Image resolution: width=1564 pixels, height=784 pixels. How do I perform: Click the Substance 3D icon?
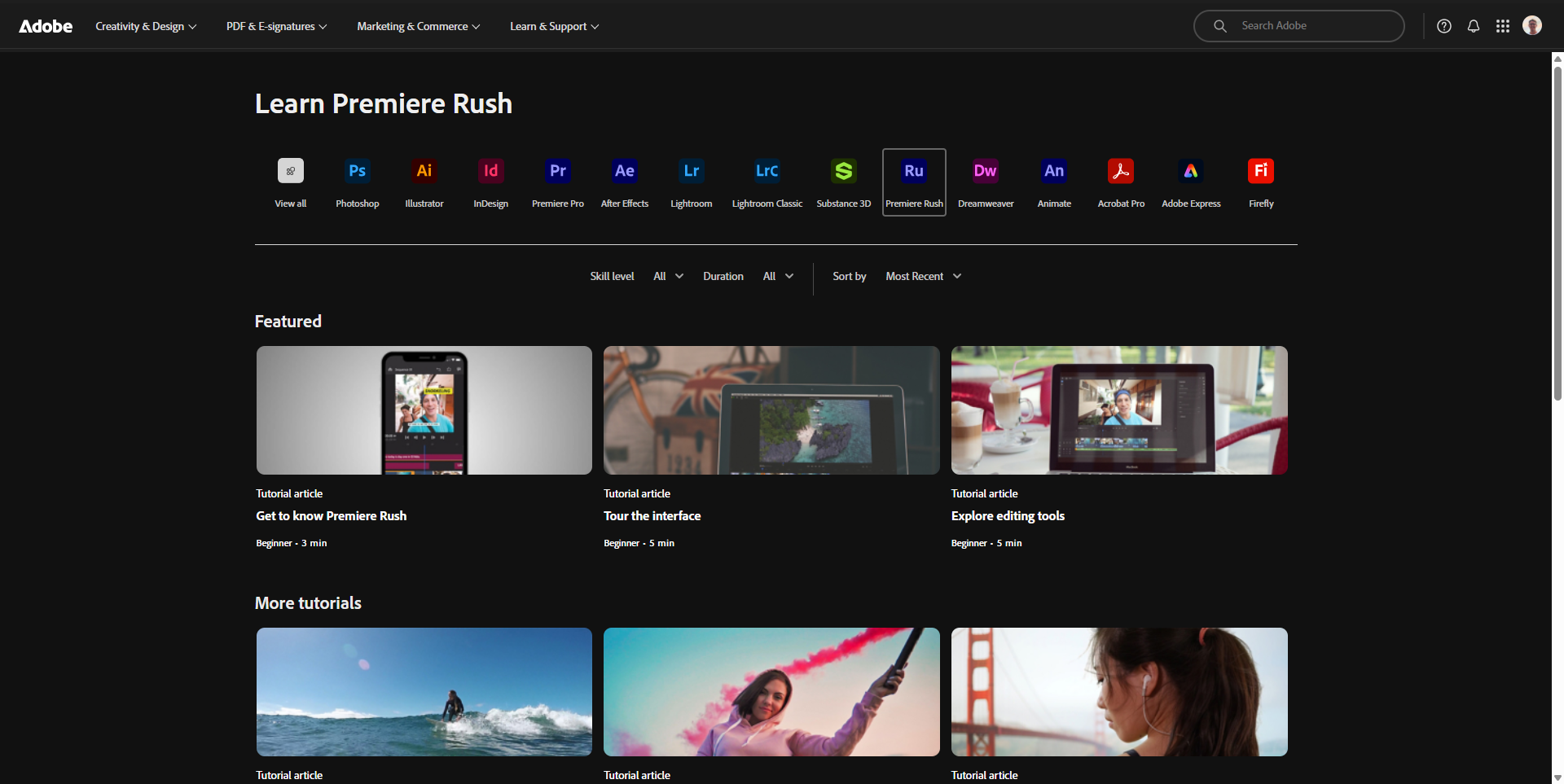tap(843, 171)
